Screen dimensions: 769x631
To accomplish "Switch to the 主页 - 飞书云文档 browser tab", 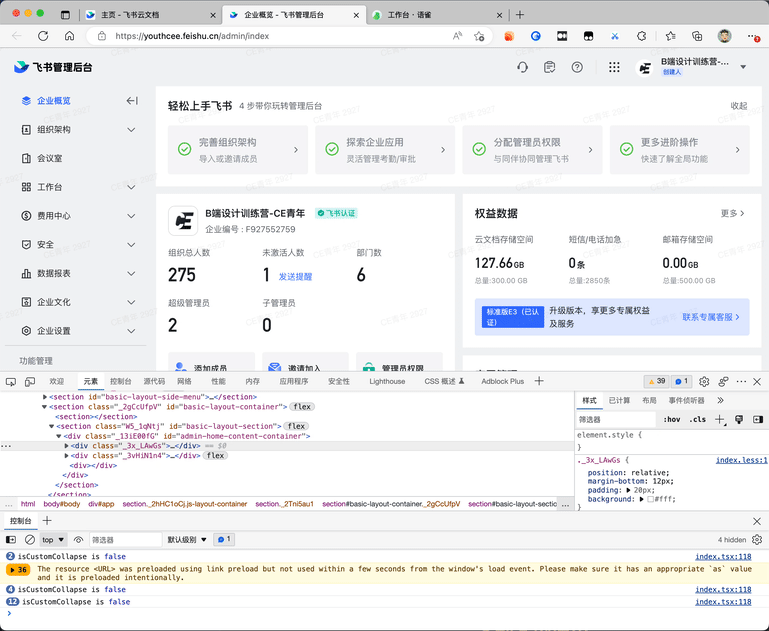I will click(150, 15).
